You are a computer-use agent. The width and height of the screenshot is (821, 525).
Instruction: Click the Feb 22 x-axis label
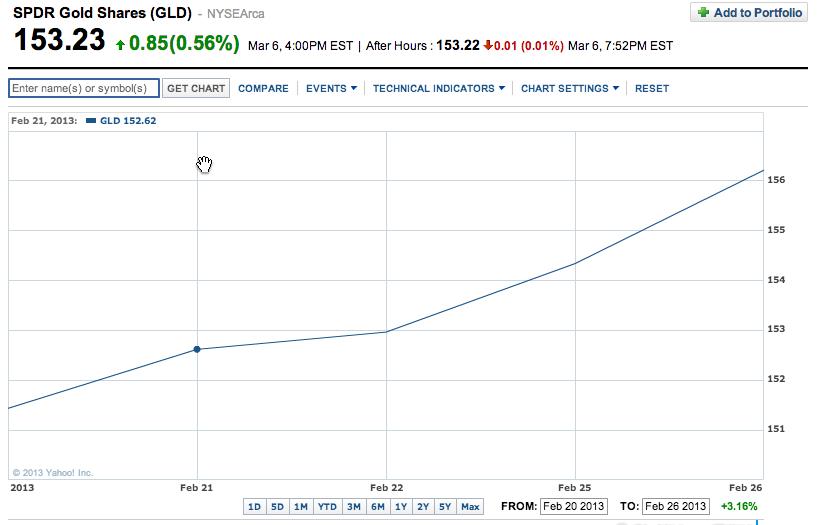(386, 487)
